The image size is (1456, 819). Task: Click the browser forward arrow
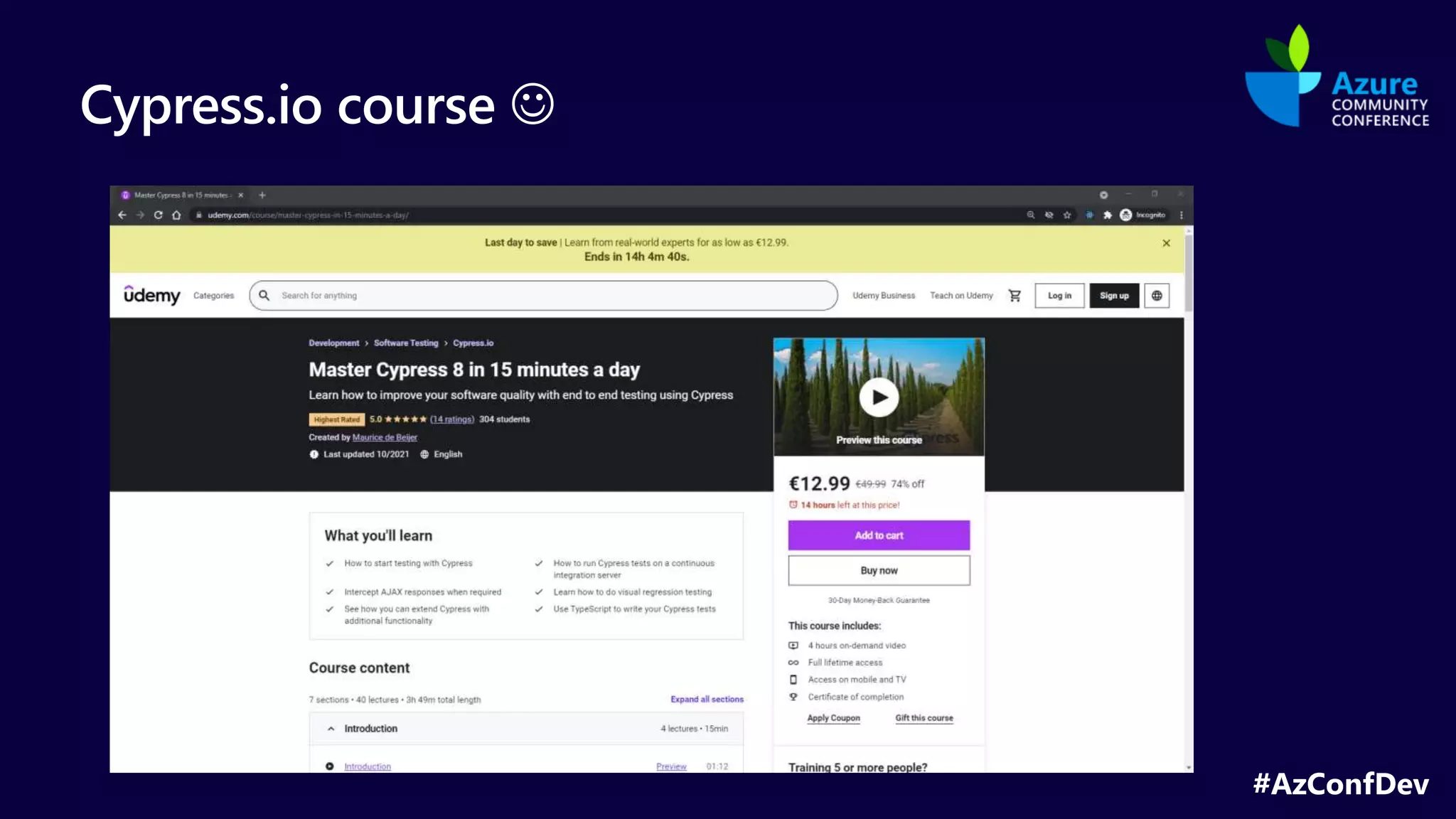[x=140, y=215]
